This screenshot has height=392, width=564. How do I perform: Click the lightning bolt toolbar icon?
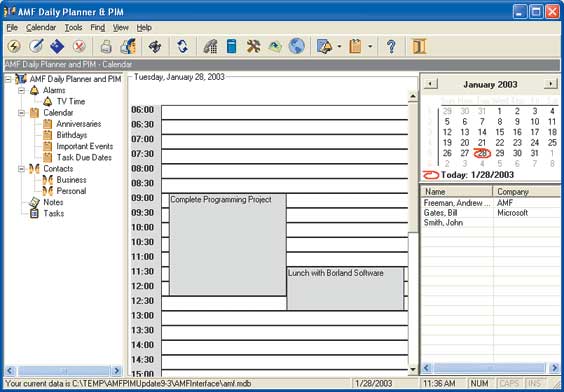tap(14, 46)
